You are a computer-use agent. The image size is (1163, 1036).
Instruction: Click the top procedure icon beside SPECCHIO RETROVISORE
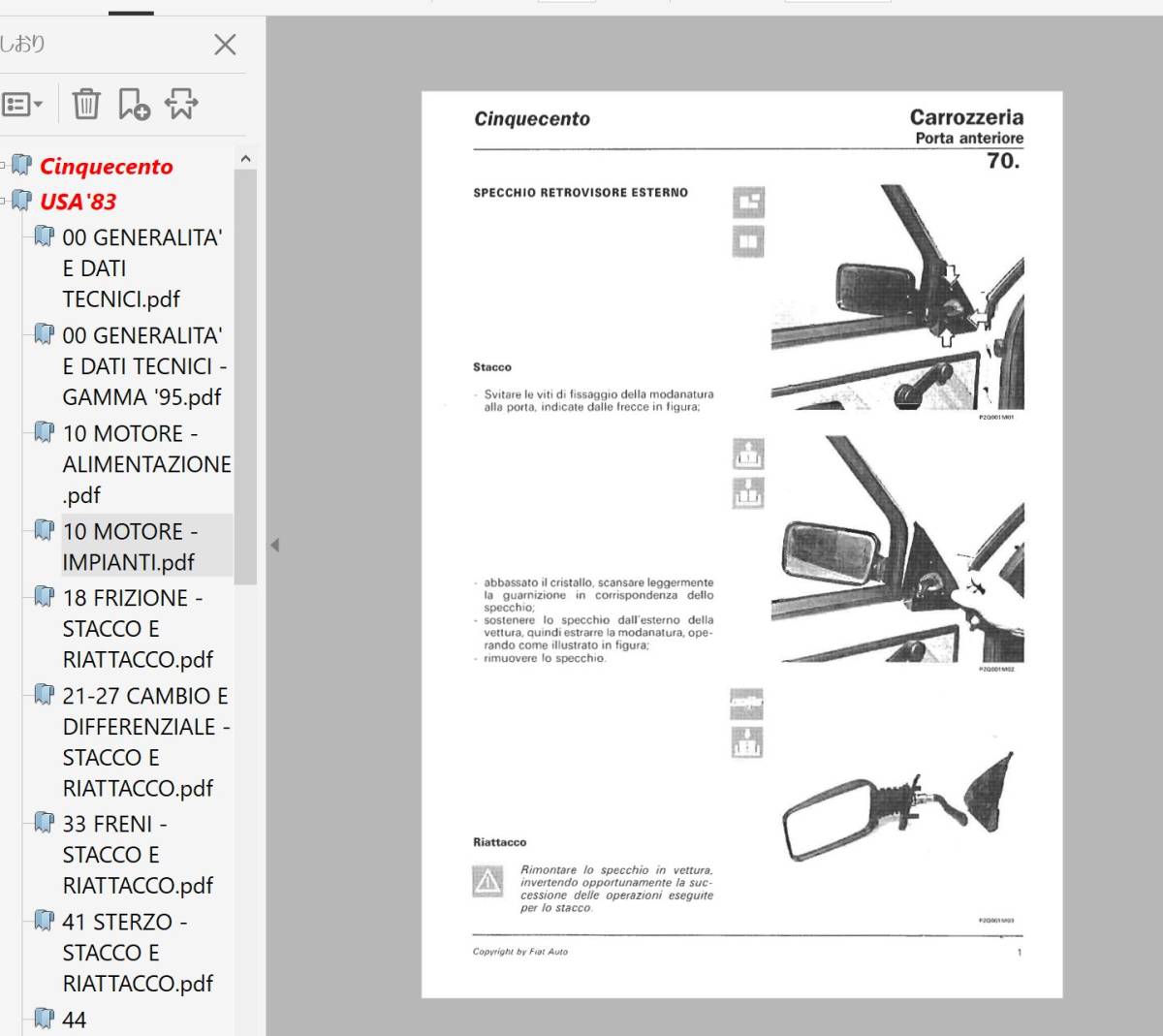click(x=748, y=202)
